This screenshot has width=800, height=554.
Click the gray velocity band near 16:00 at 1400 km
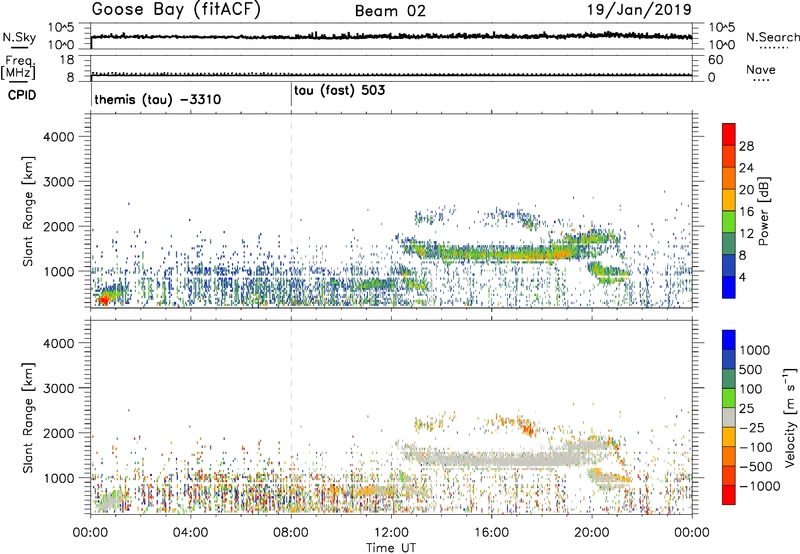[x=492, y=459]
